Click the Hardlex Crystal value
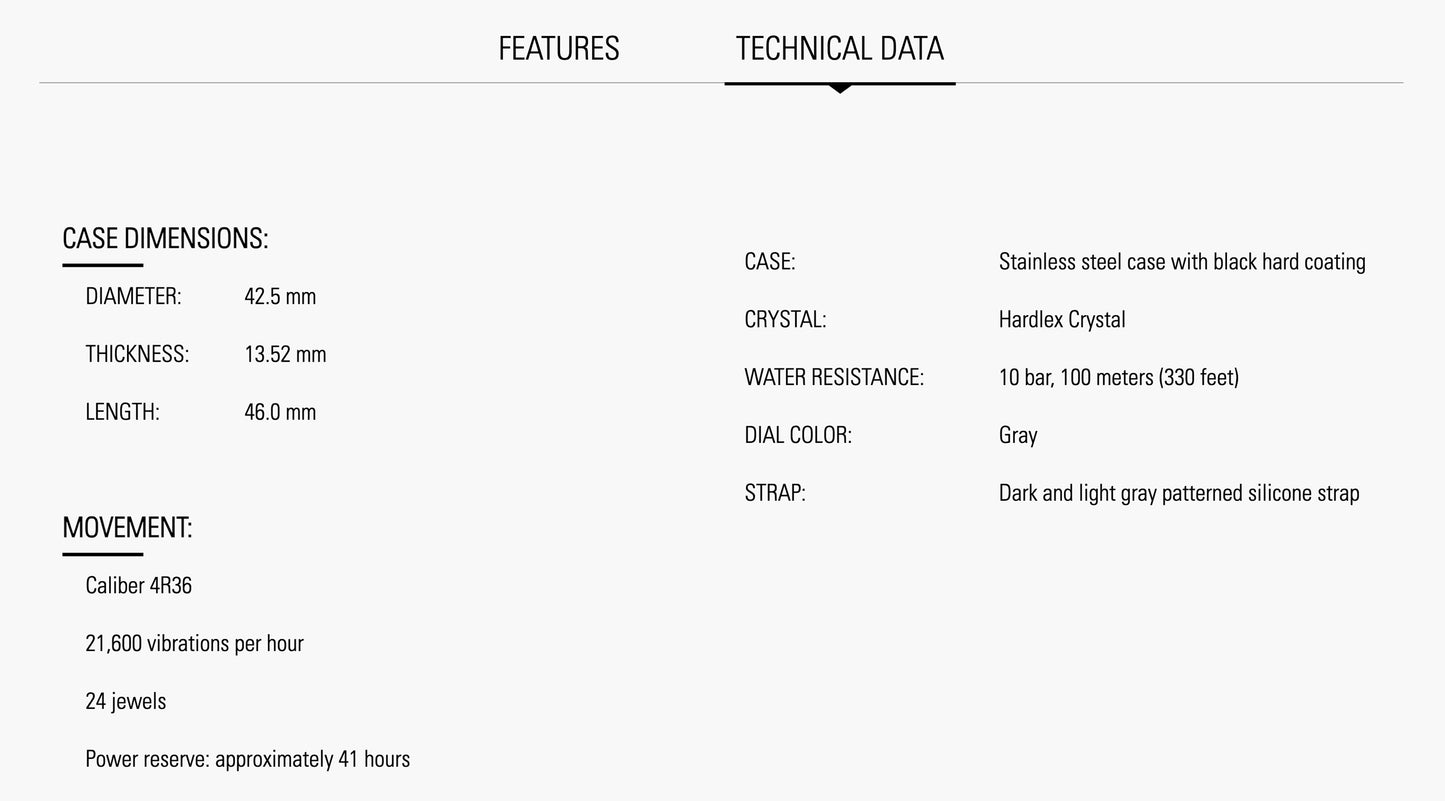The height and width of the screenshot is (801, 1445). point(1062,320)
